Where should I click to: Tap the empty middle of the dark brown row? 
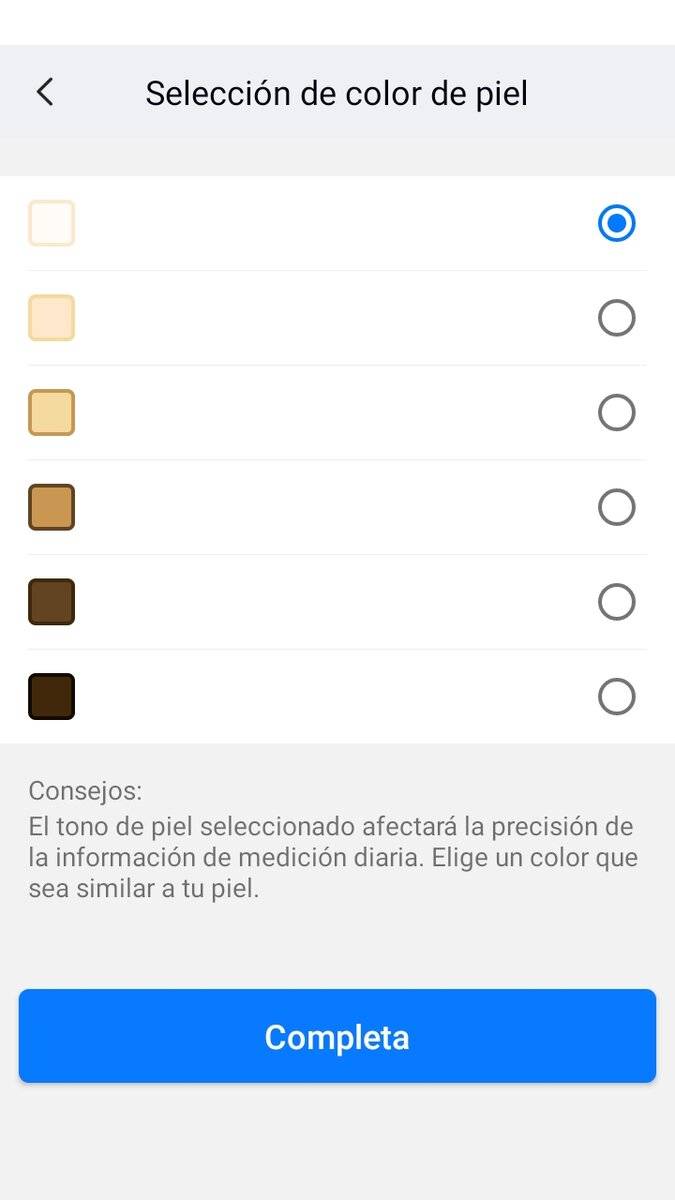(x=337, y=602)
